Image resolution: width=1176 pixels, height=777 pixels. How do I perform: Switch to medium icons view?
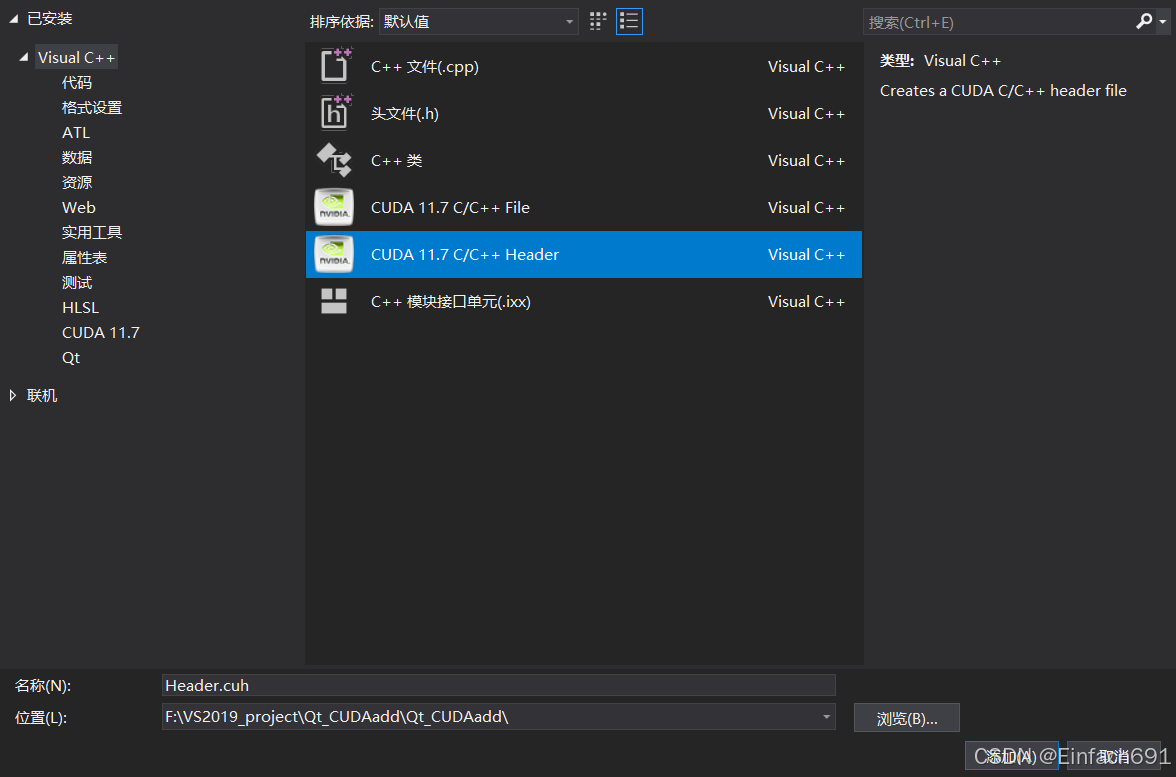[x=597, y=21]
